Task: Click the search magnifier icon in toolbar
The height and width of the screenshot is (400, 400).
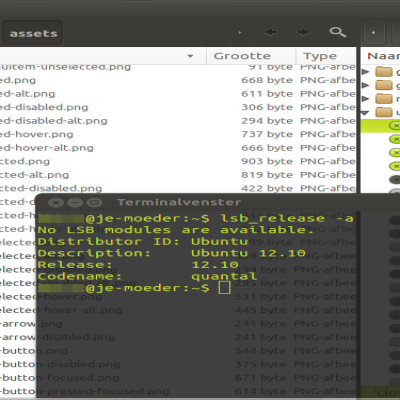Action: (338, 32)
